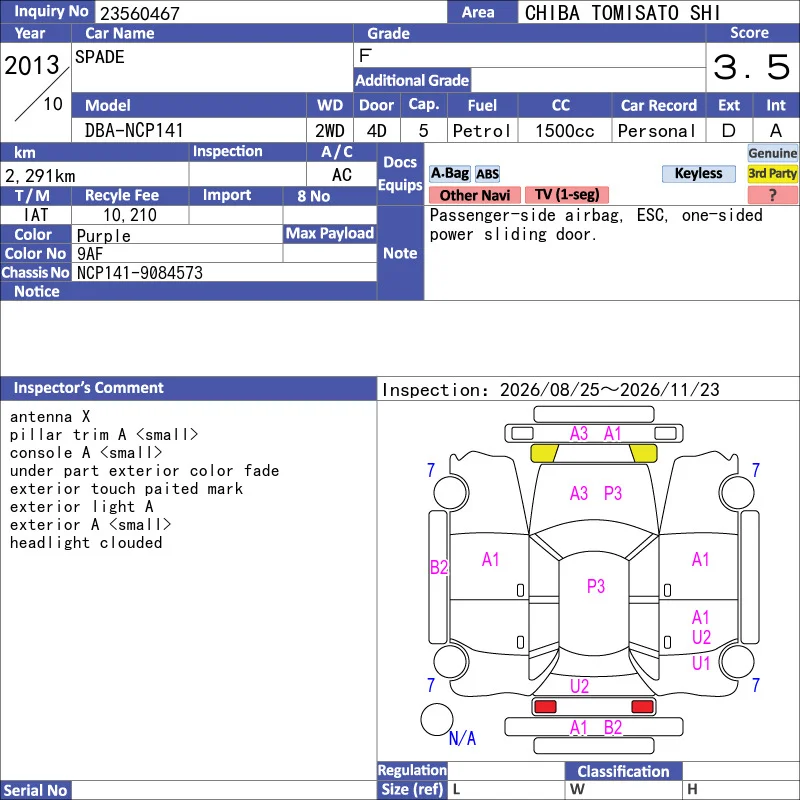Select the Keyless equipment badge
The width and height of the screenshot is (800, 800).
tap(698, 173)
